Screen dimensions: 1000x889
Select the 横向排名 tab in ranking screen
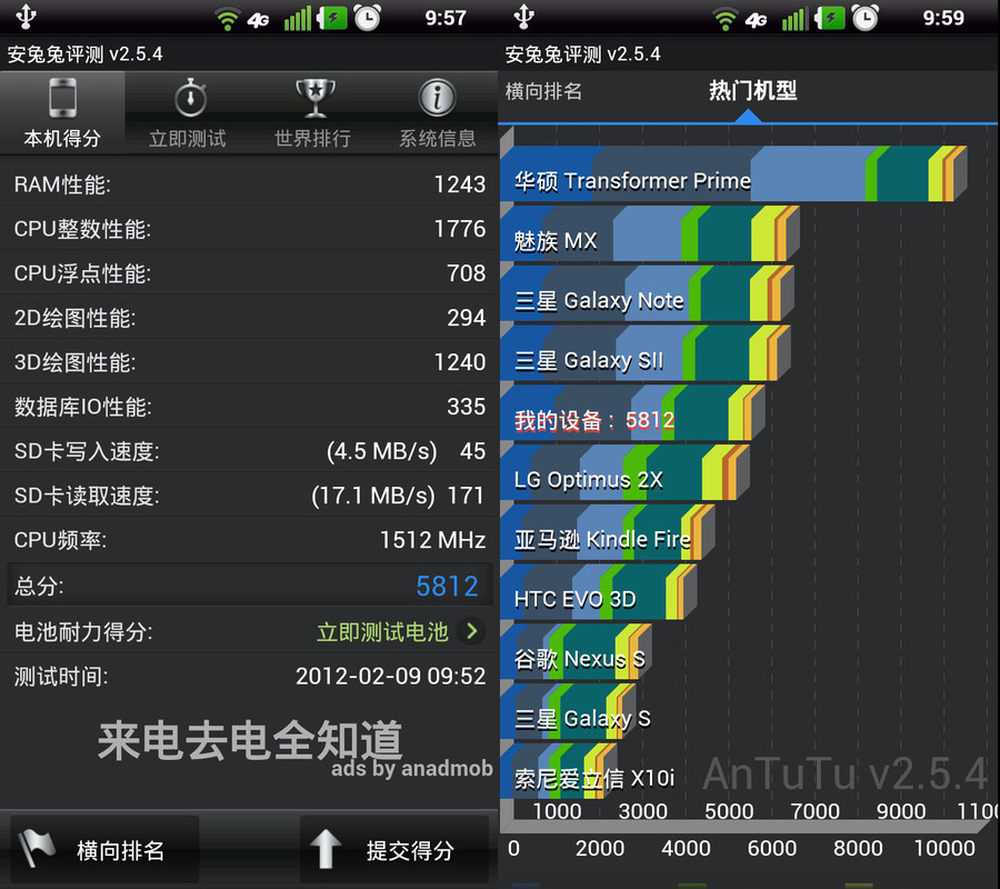click(x=543, y=91)
